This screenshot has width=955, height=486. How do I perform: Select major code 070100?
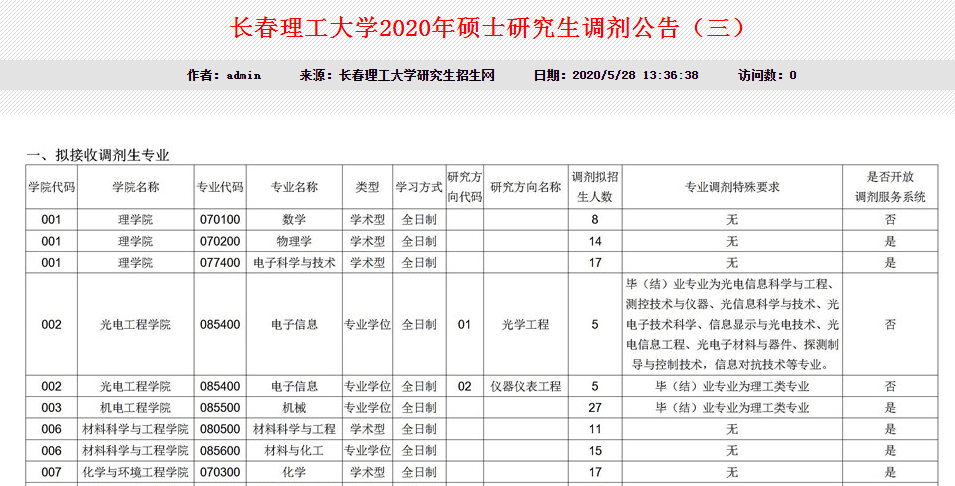pyautogui.click(x=220, y=220)
